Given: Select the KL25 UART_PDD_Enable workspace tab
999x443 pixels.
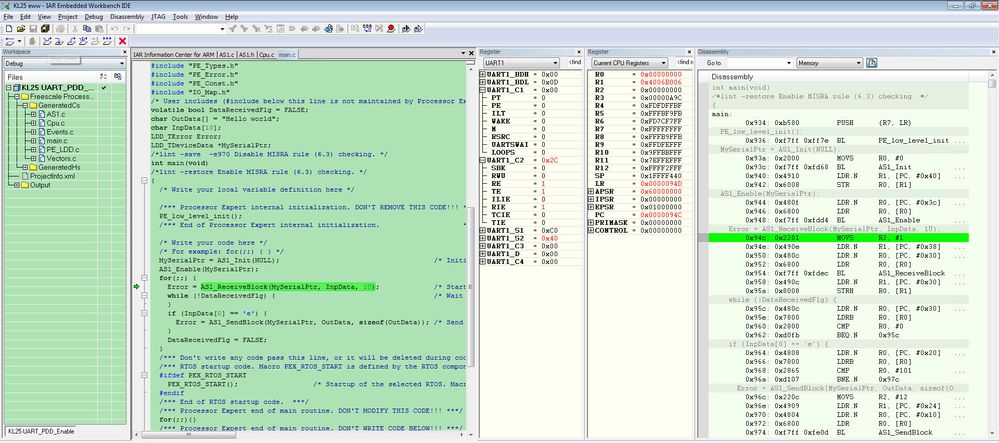Looking at the screenshot, I should coord(41,432).
